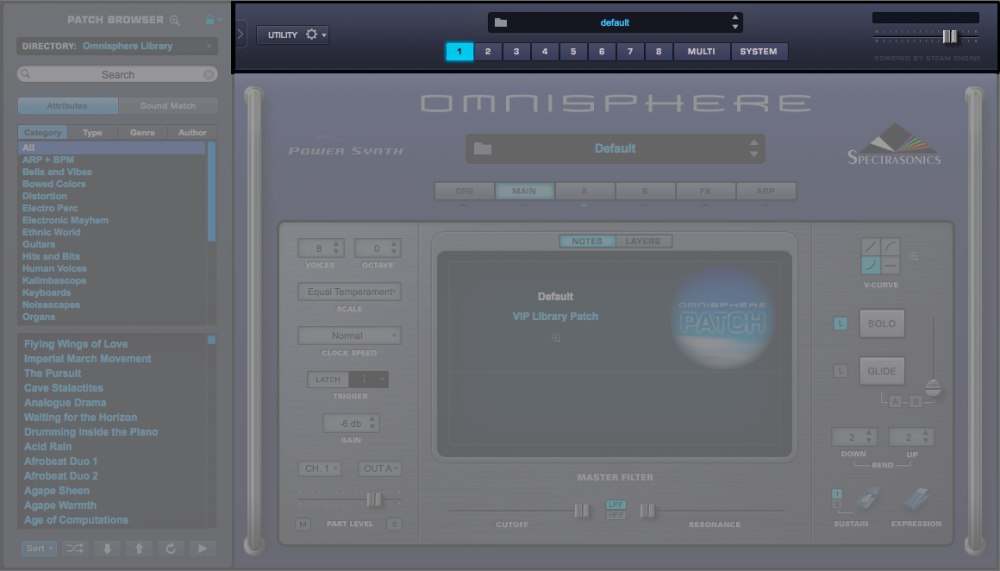Viewport: 1000px width, 571px height.
Task: Toggle the Patch Browser lock icon
Action: (210, 20)
